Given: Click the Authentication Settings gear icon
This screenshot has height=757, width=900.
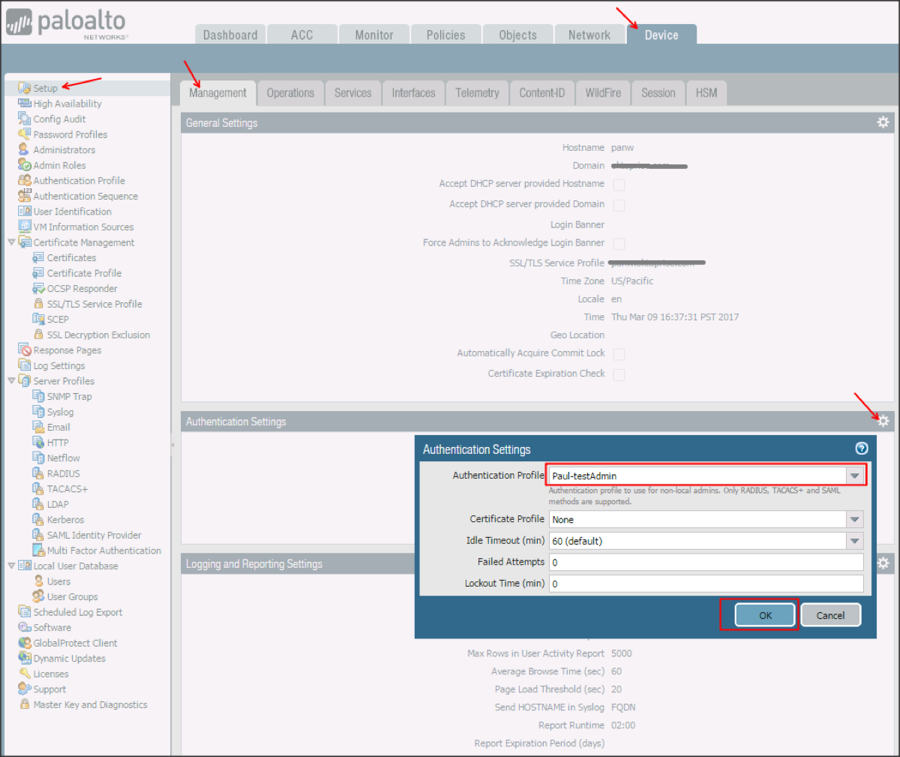Looking at the screenshot, I should tap(882, 422).
